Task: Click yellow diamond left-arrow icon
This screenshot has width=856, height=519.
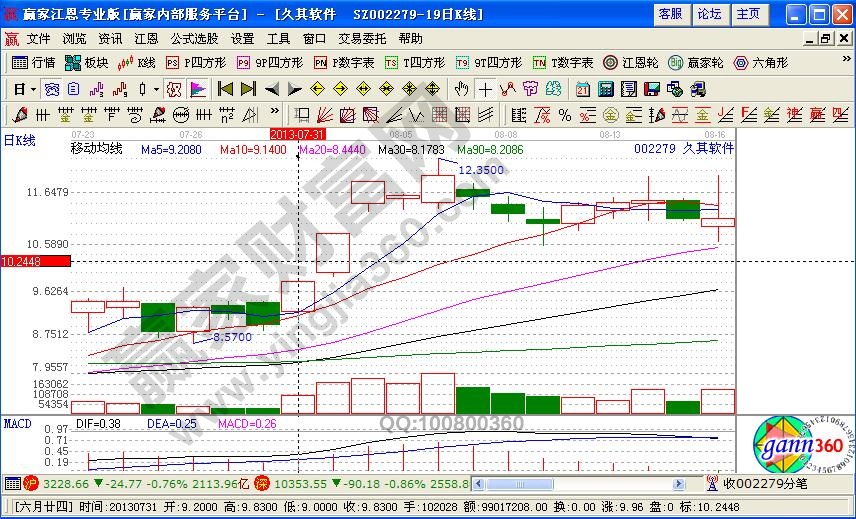Action: click(x=317, y=89)
